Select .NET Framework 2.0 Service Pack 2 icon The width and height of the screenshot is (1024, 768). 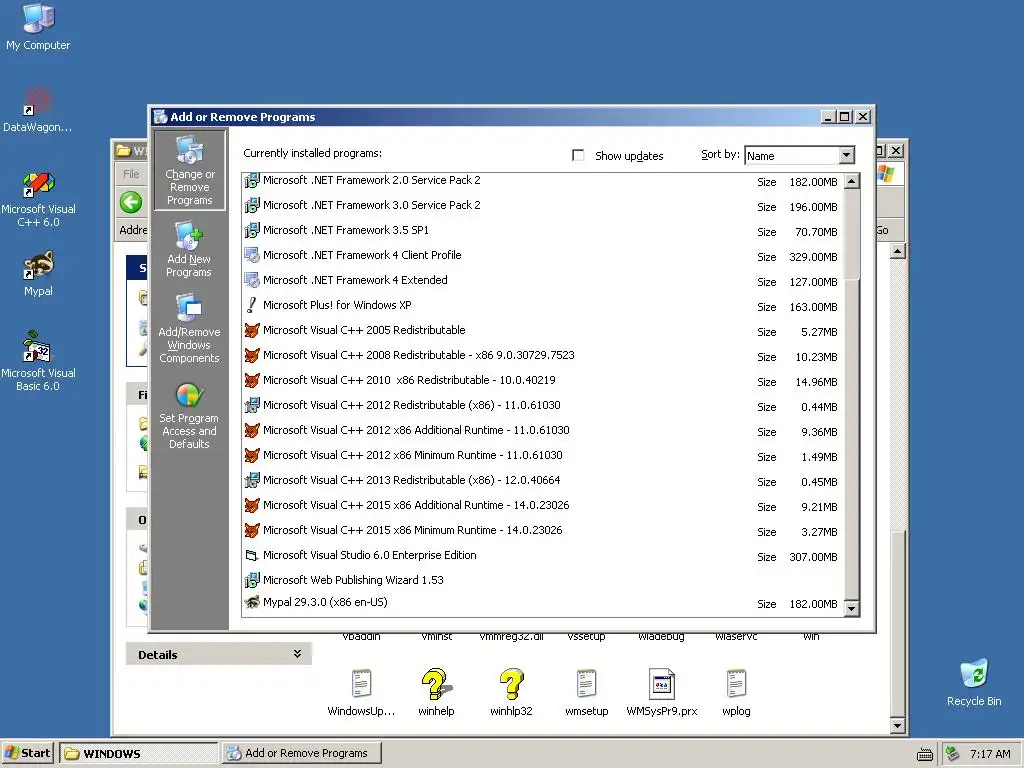point(251,180)
